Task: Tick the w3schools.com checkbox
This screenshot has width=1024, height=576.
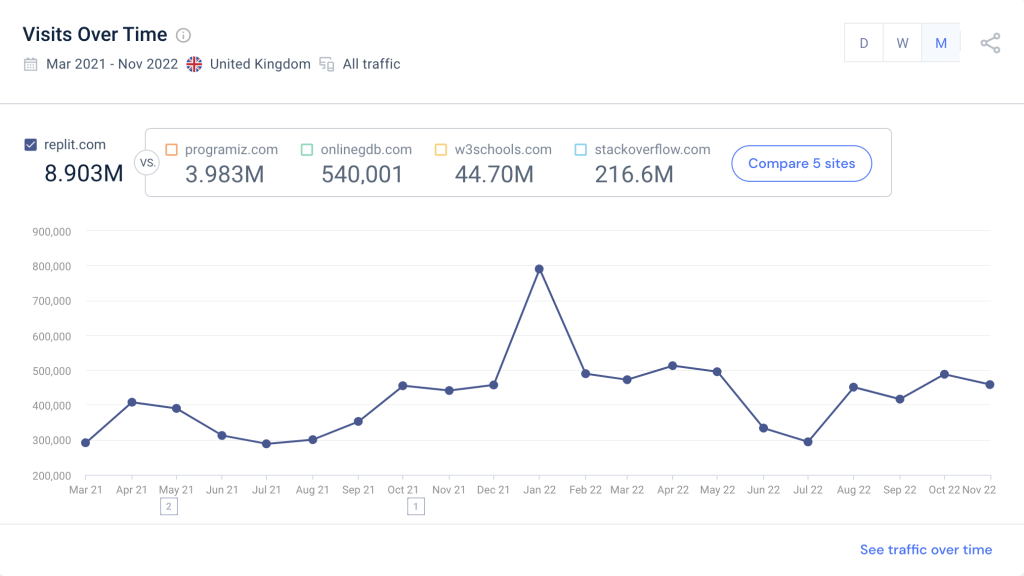Action: click(441, 150)
